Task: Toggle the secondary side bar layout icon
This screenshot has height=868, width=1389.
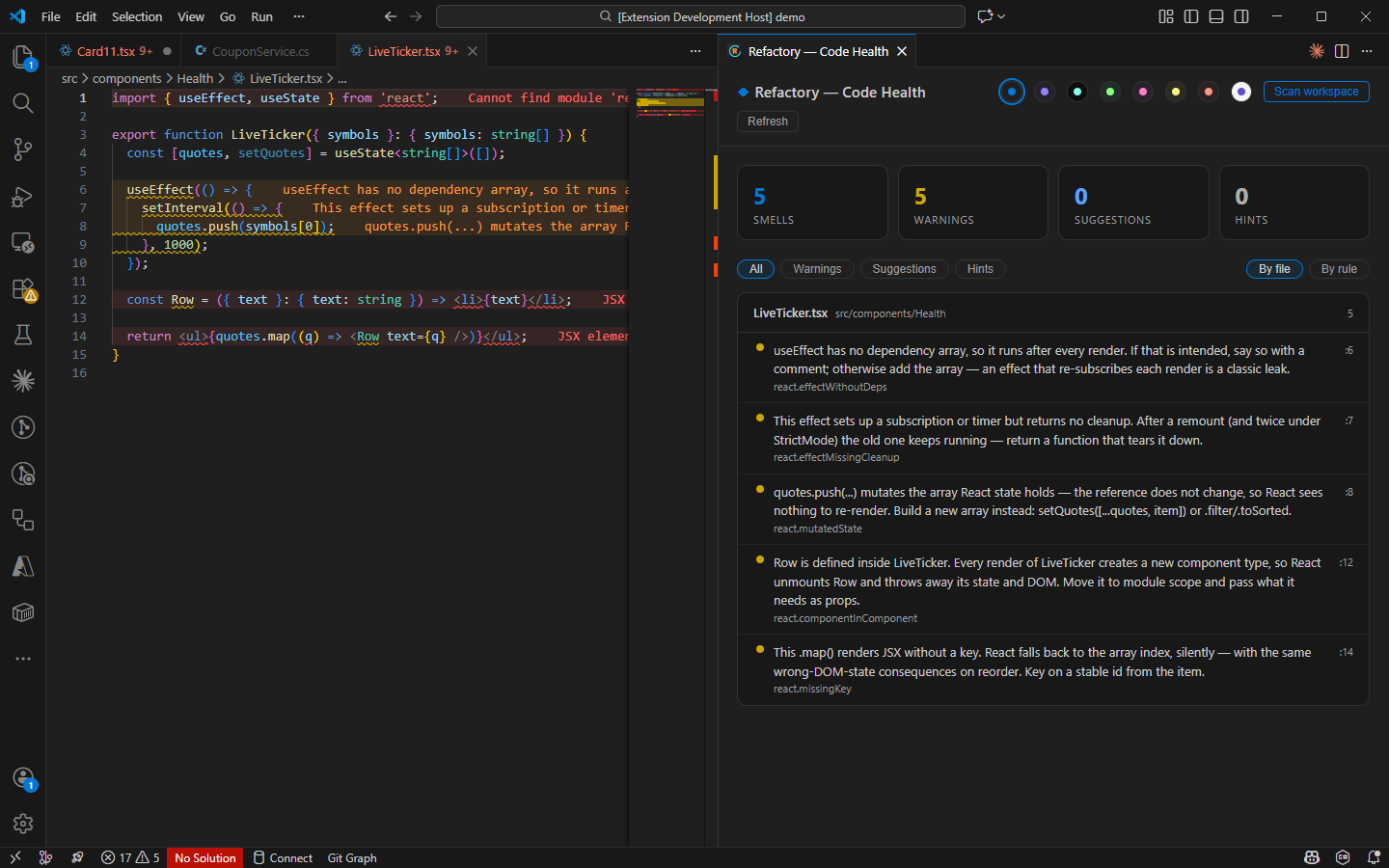Action: pyautogui.click(x=1241, y=16)
